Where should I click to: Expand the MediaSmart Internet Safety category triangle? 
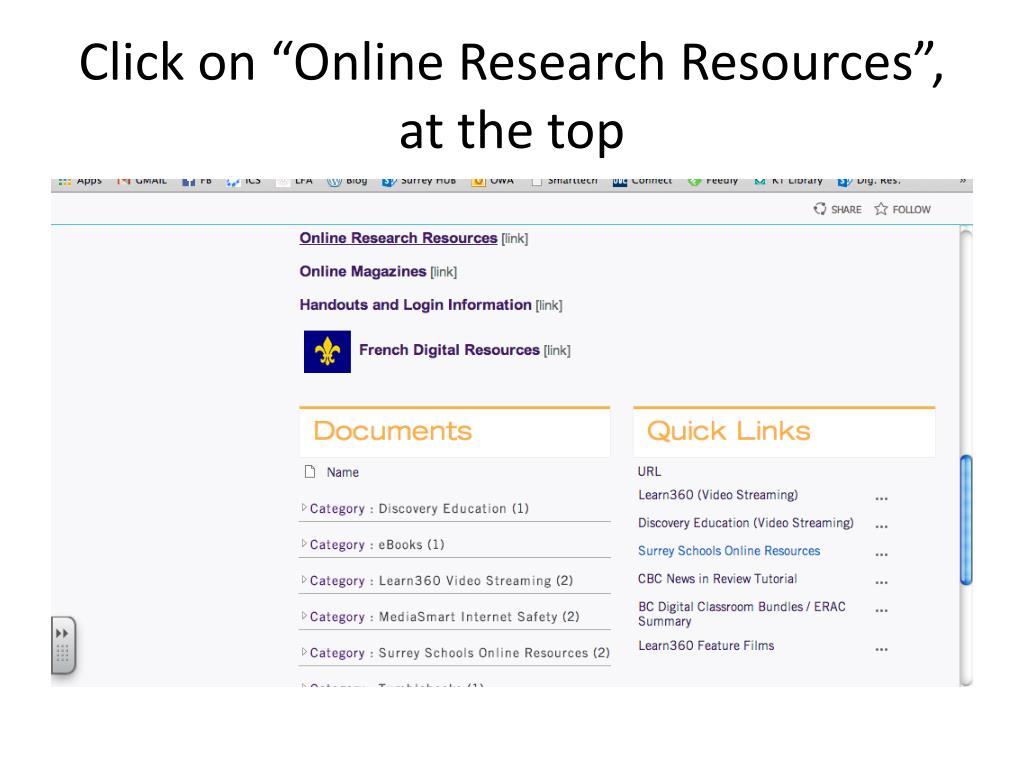(x=304, y=615)
